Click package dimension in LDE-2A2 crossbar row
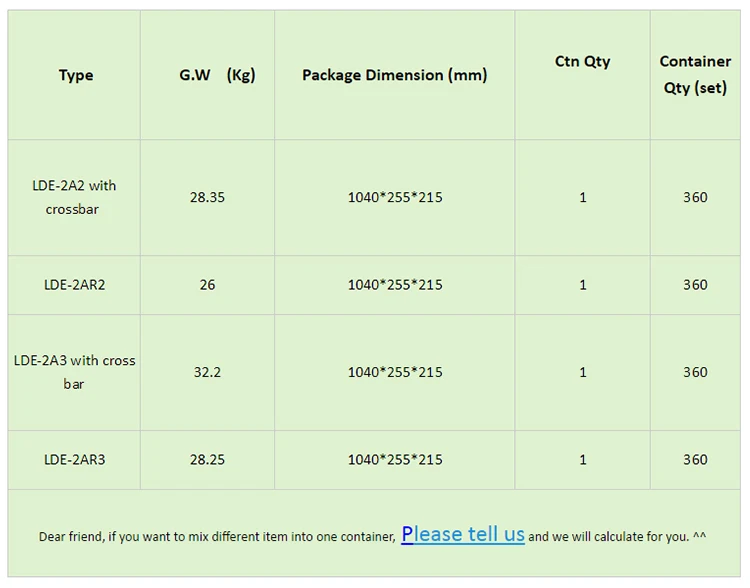Screen dimensions: 750x588 [x=395, y=197]
